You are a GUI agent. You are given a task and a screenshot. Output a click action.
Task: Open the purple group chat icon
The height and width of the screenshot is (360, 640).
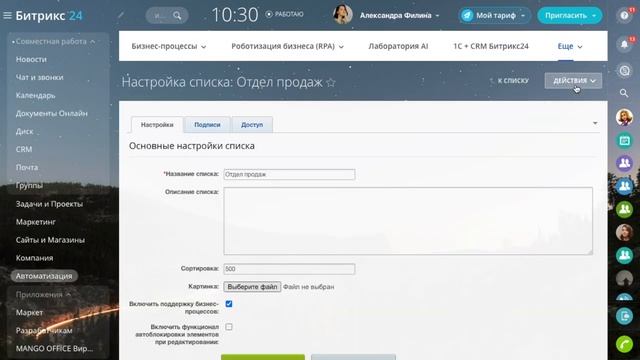(x=624, y=163)
